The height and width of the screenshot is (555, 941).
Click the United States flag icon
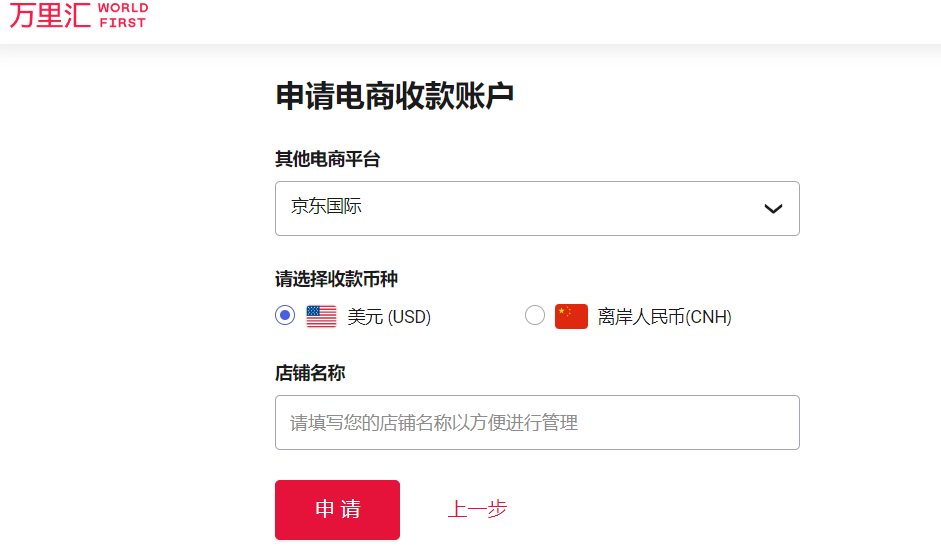coord(321,317)
